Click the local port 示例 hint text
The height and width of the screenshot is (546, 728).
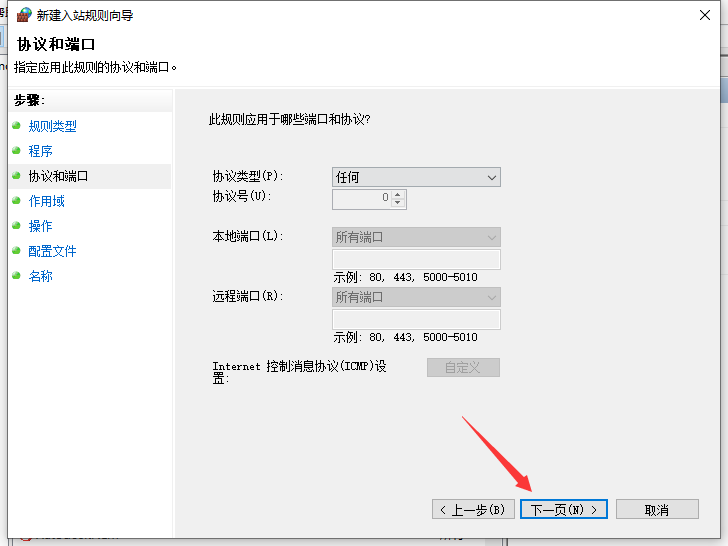pos(405,277)
